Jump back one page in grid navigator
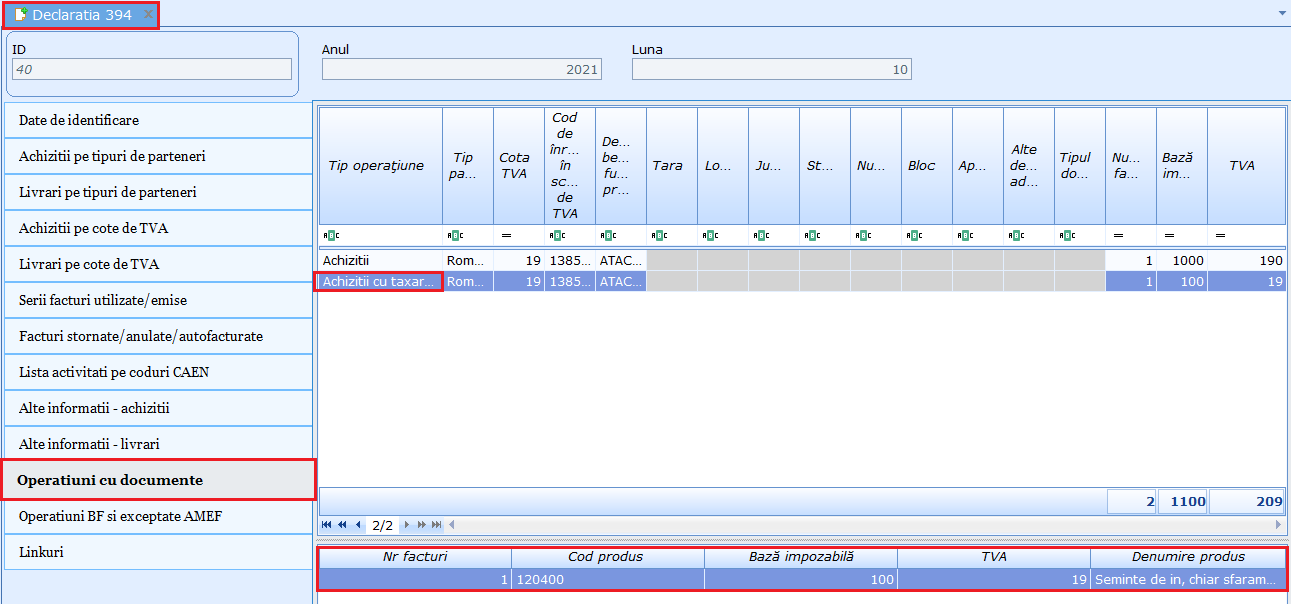Image resolution: width=1291 pixels, height=604 pixels. pyautogui.click(x=343, y=524)
